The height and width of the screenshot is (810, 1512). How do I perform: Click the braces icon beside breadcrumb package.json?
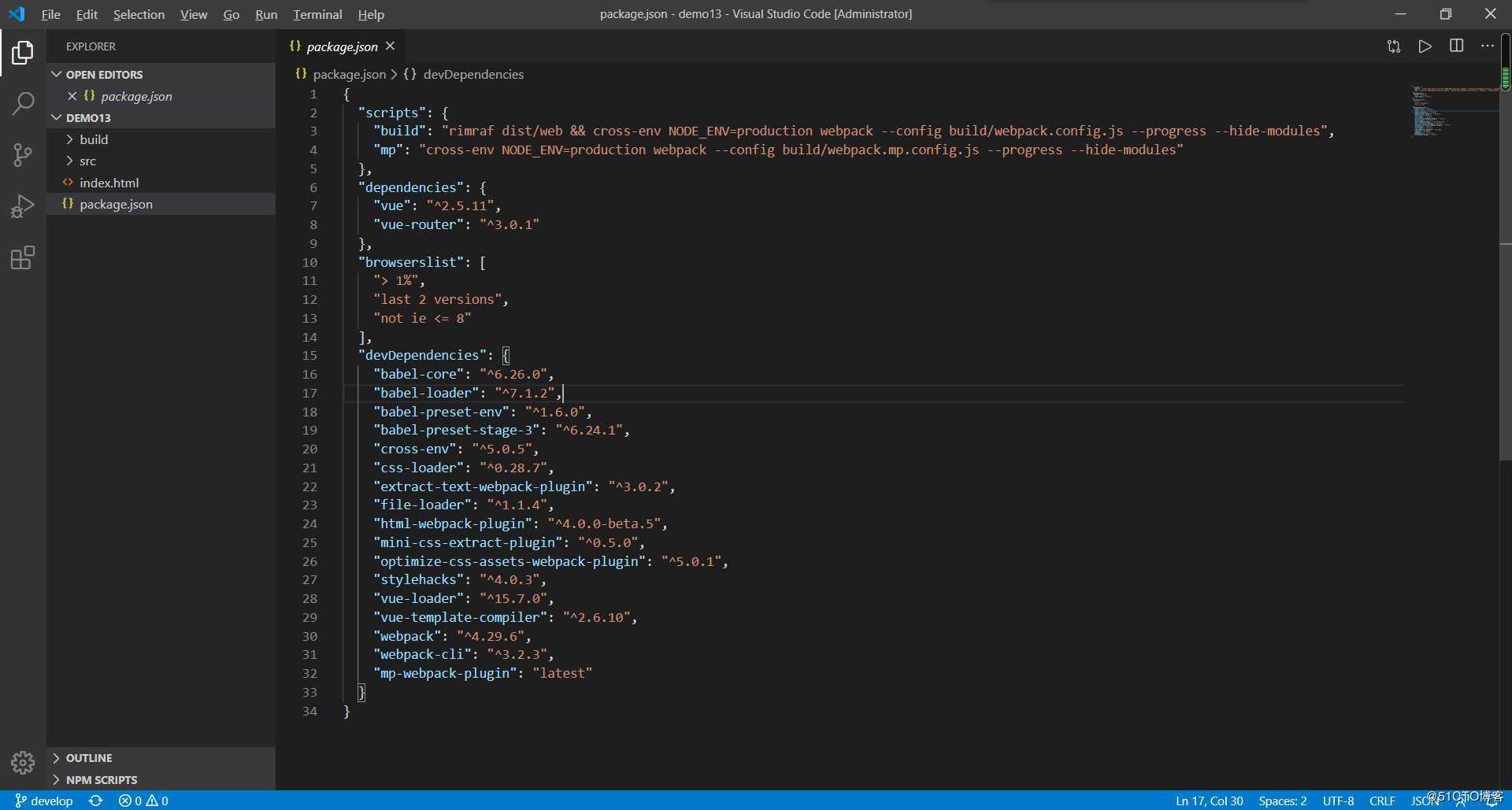click(301, 74)
